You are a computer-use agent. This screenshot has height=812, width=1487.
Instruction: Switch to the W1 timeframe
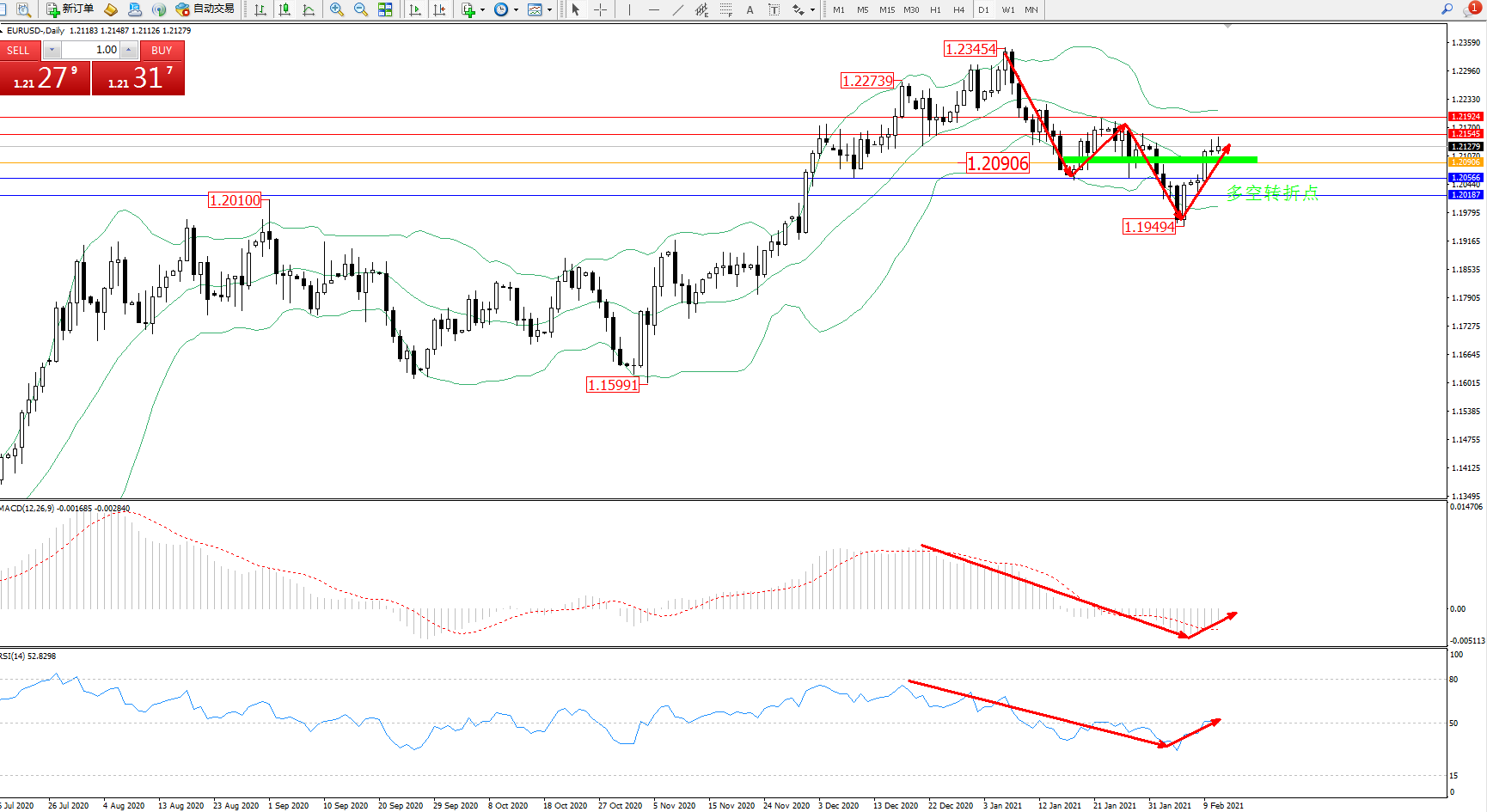[x=1007, y=9]
